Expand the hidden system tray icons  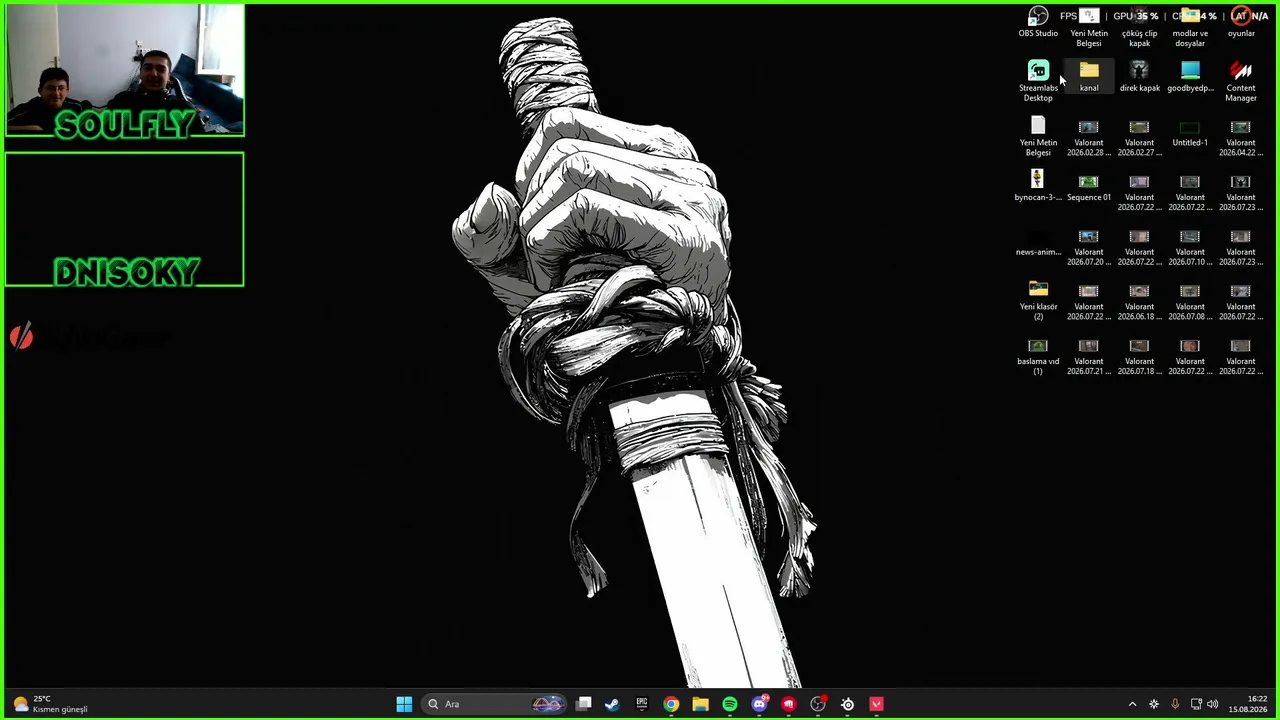click(x=1132, y=704)
